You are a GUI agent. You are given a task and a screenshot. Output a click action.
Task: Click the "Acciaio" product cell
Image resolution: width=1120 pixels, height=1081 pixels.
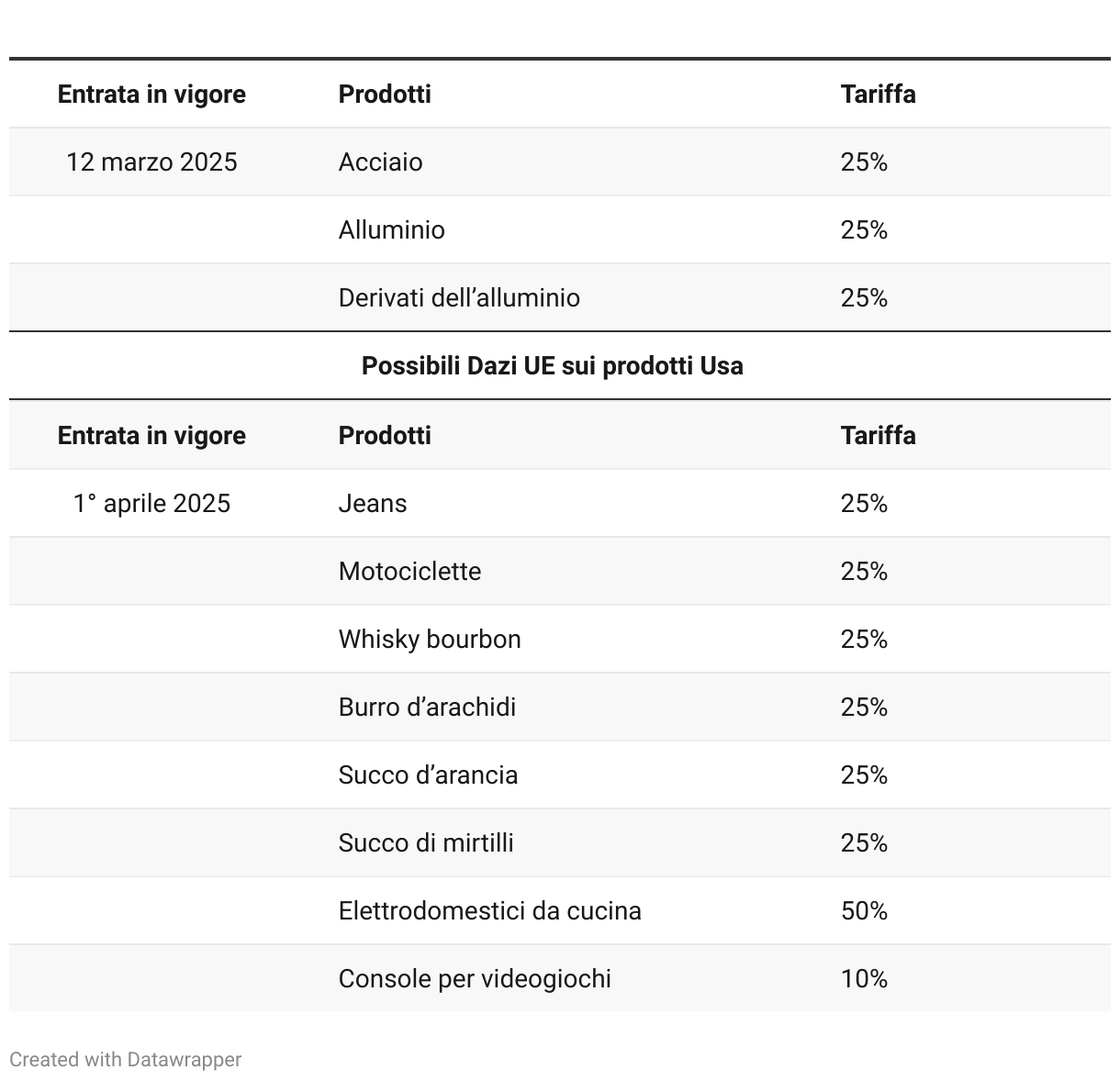(380, 162)
